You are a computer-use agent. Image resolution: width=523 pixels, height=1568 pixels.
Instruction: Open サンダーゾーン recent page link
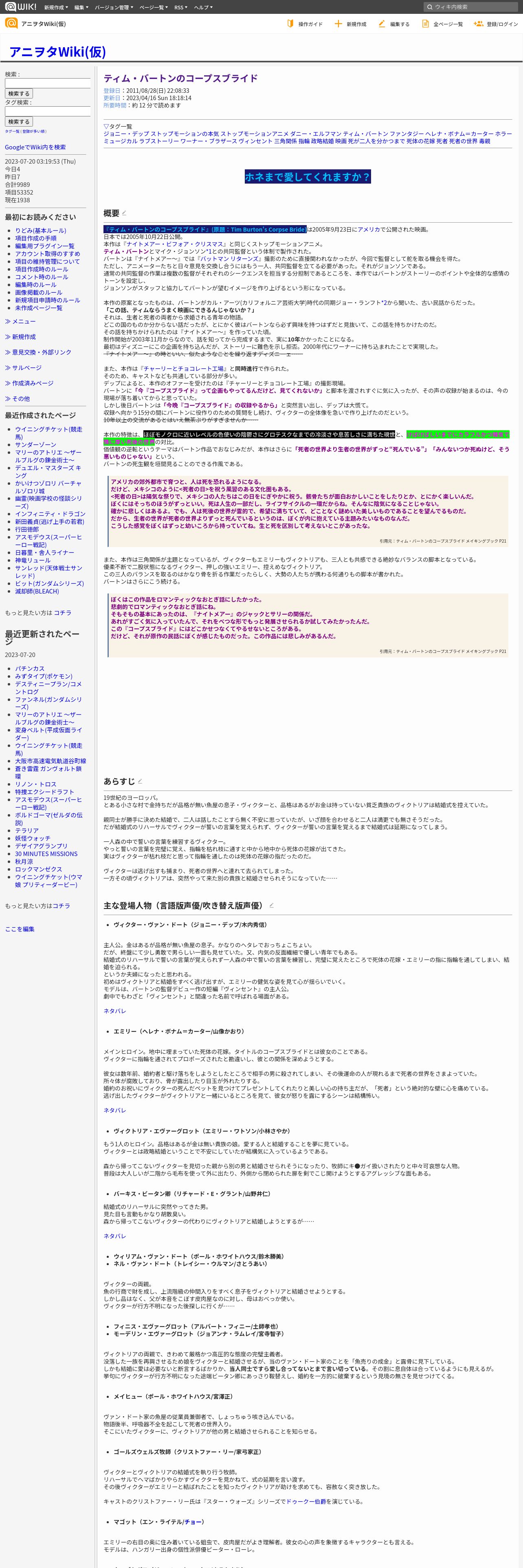pos(35,445)
